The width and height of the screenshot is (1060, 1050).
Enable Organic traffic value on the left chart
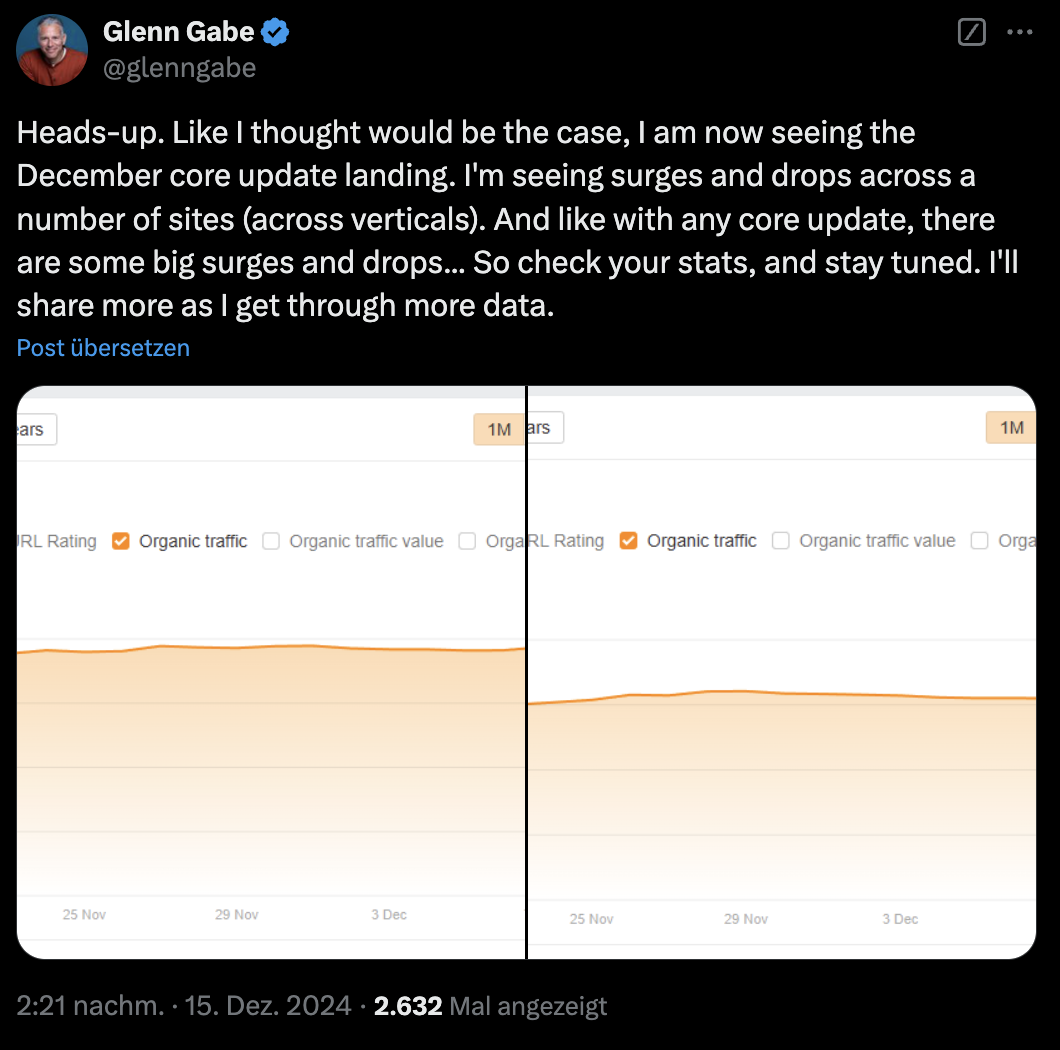[x=271, y=540]
